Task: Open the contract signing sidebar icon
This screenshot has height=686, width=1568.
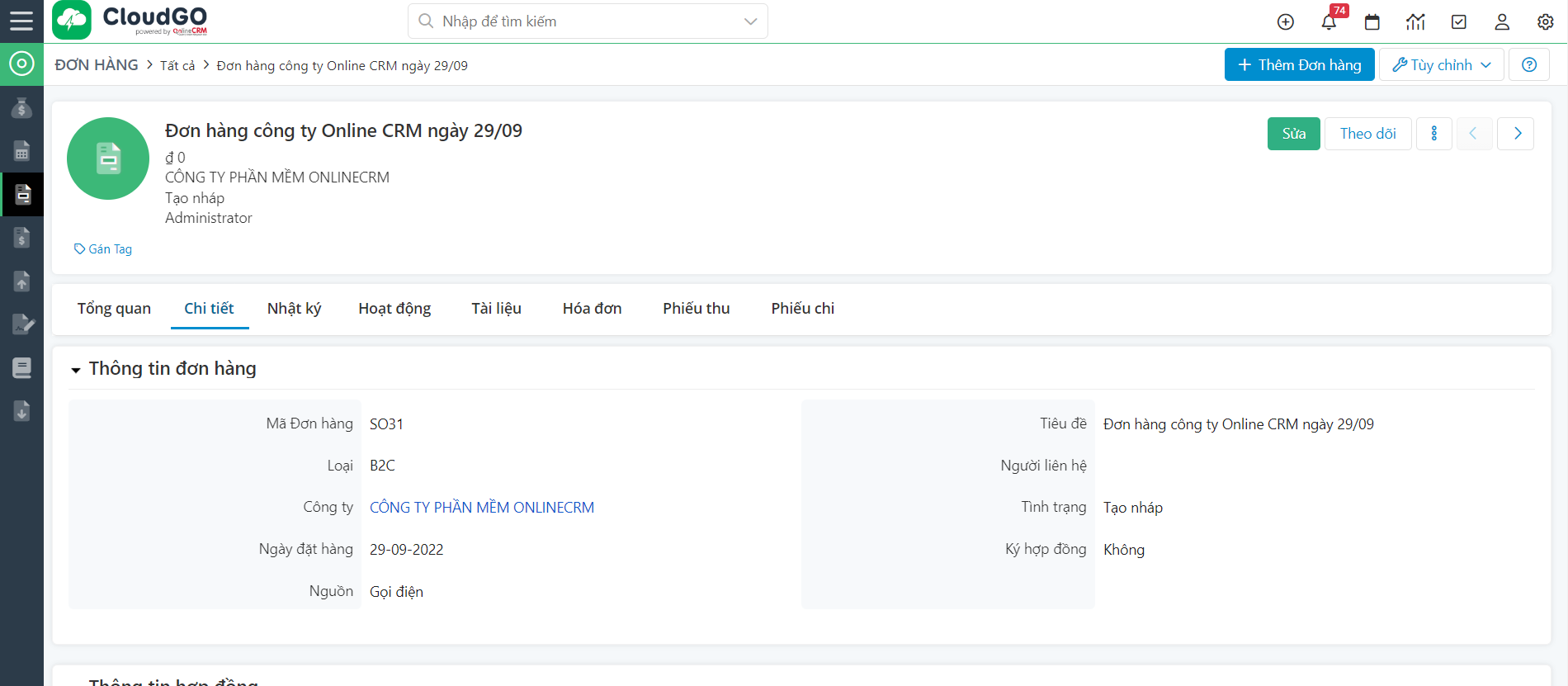Action: (x=22, y=324)
